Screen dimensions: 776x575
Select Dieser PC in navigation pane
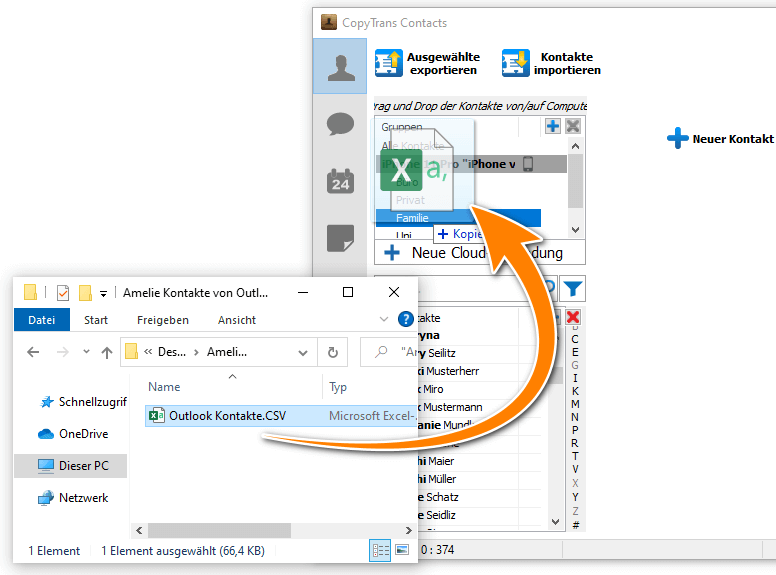(x=71, y=466)
